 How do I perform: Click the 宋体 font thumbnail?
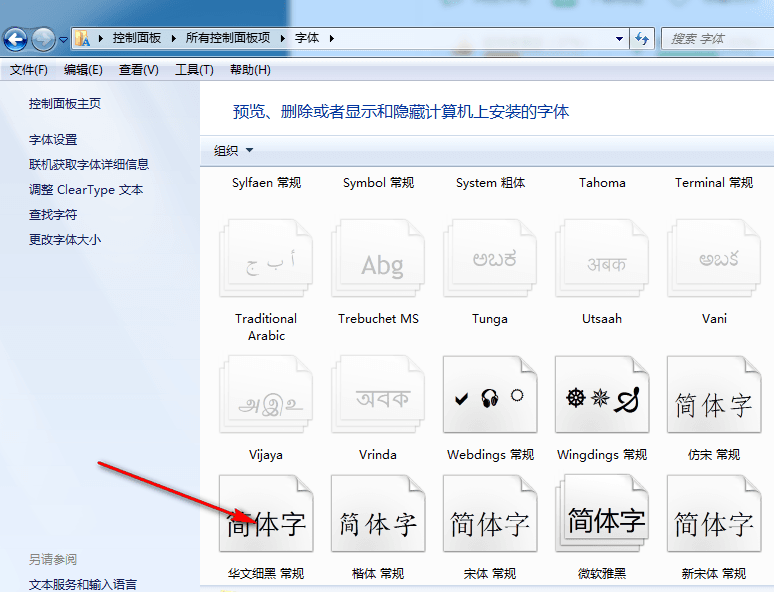(490, 518)
